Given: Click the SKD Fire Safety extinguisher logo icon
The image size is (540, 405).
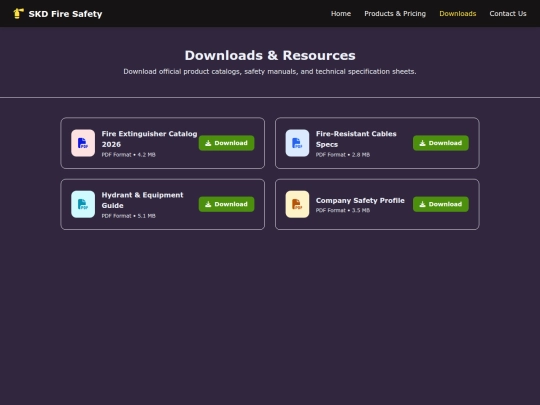Looking at the screenshot, I should (18, 14).
